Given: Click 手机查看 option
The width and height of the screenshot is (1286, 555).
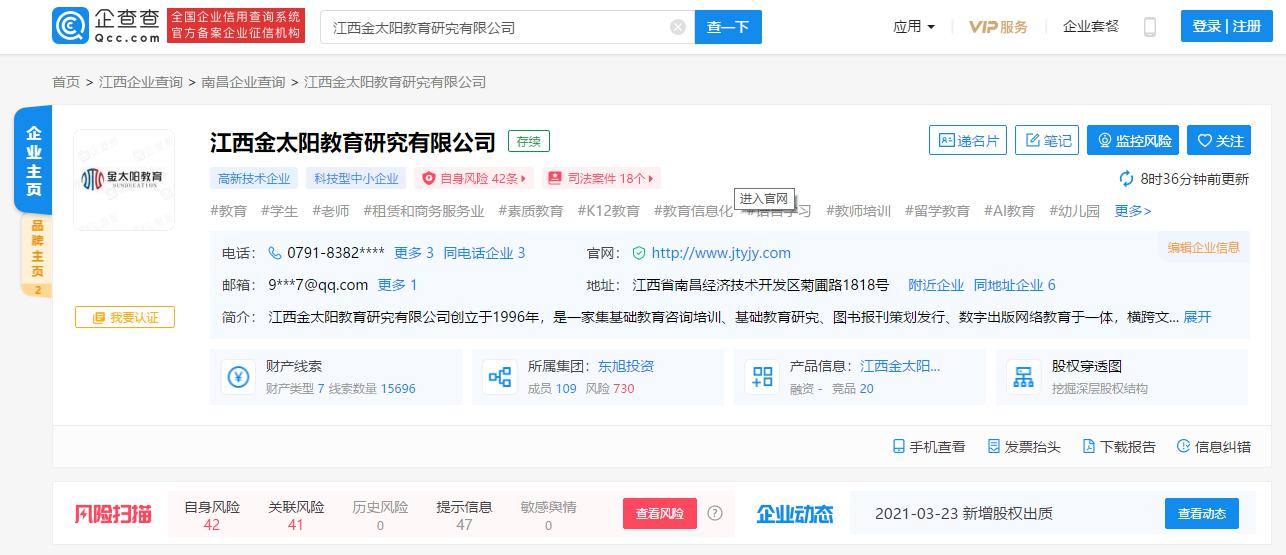Looking at the screenshot, I should [x=929, y=447].
